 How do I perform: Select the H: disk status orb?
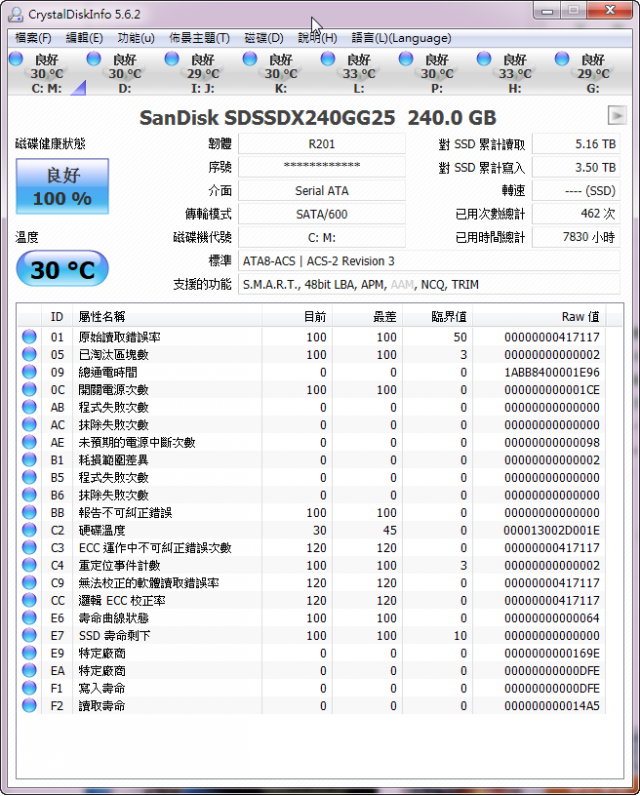(x=484, y=59)
